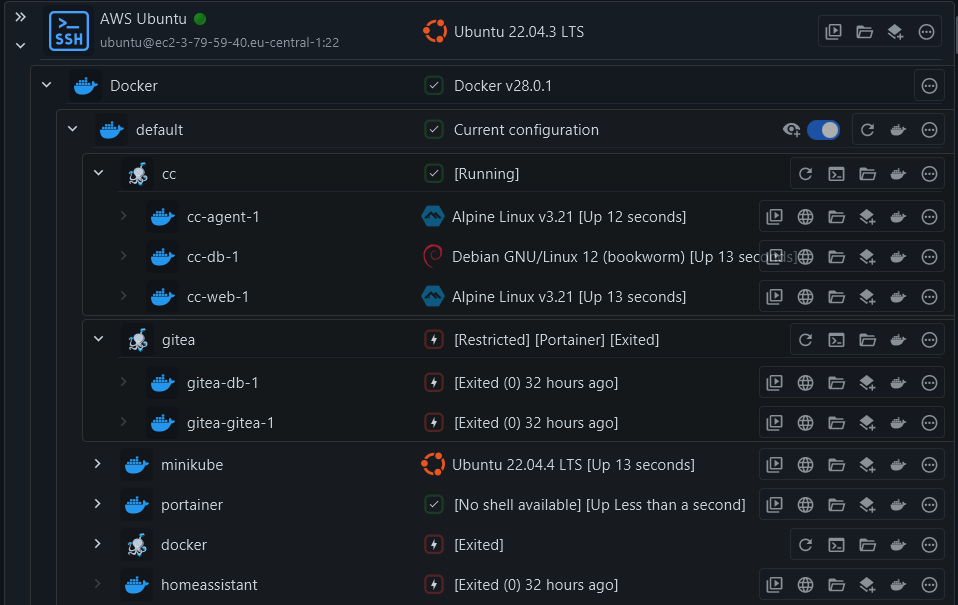Screen dimensions: 958x605
Task: Expand the gitea-db-1 container
Action: (123, 382)
